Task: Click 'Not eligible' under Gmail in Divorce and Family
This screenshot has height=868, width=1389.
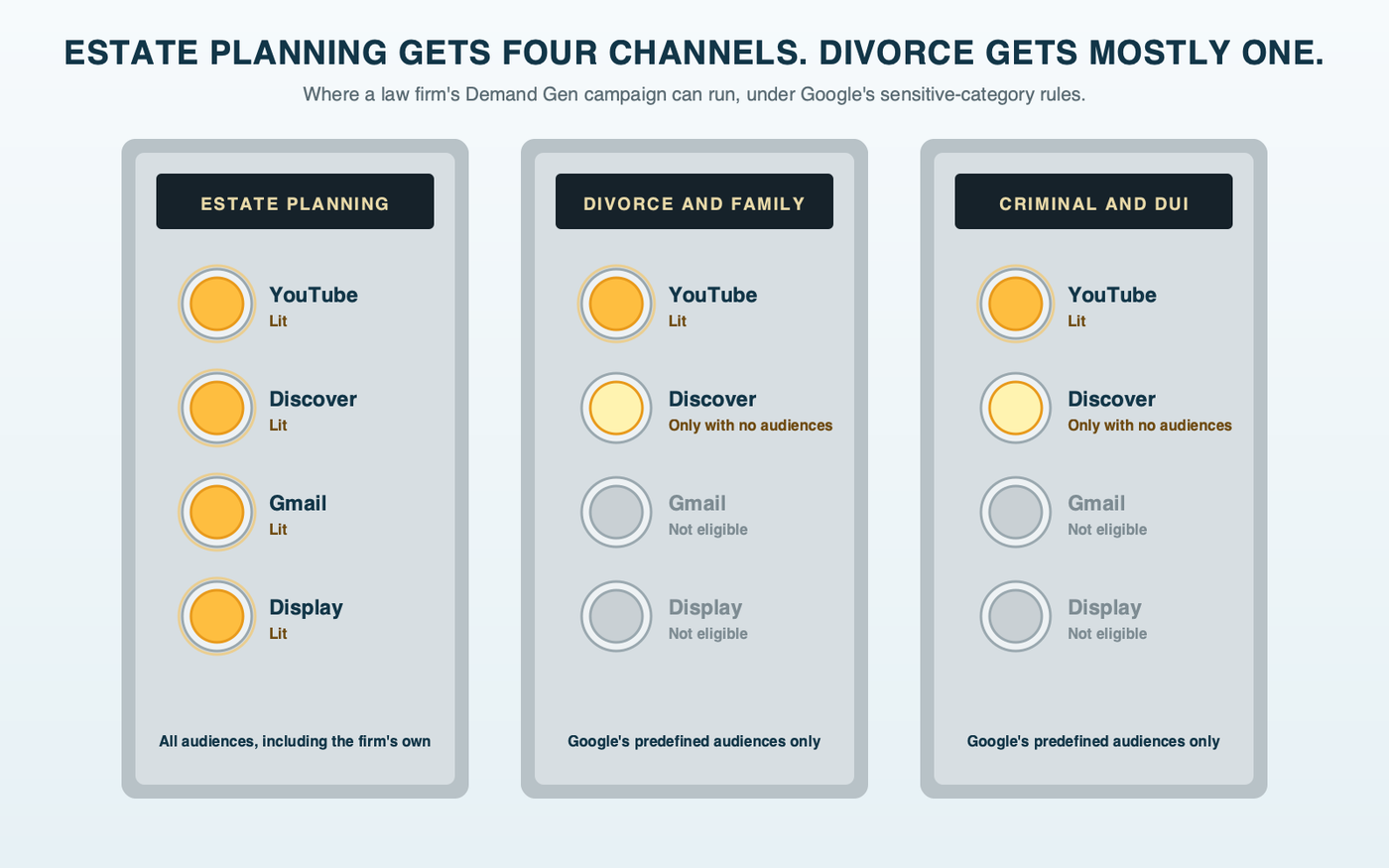Action: 708,530
